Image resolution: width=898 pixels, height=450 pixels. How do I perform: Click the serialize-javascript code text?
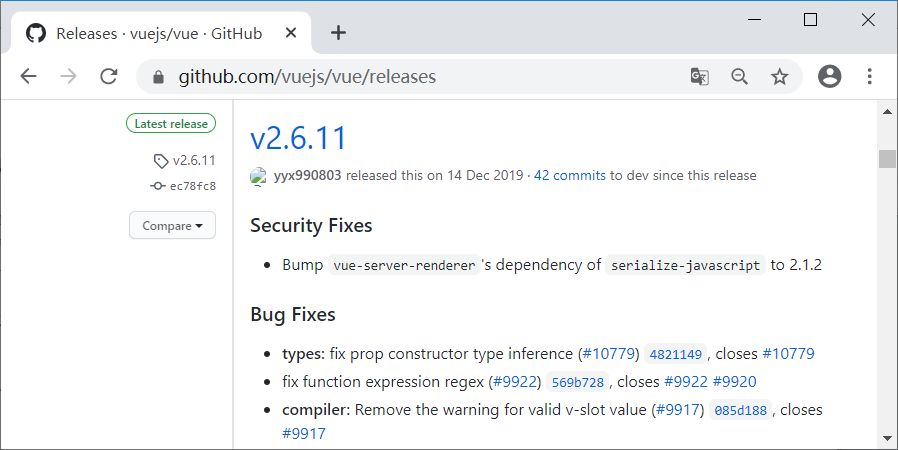click(686, 265)
